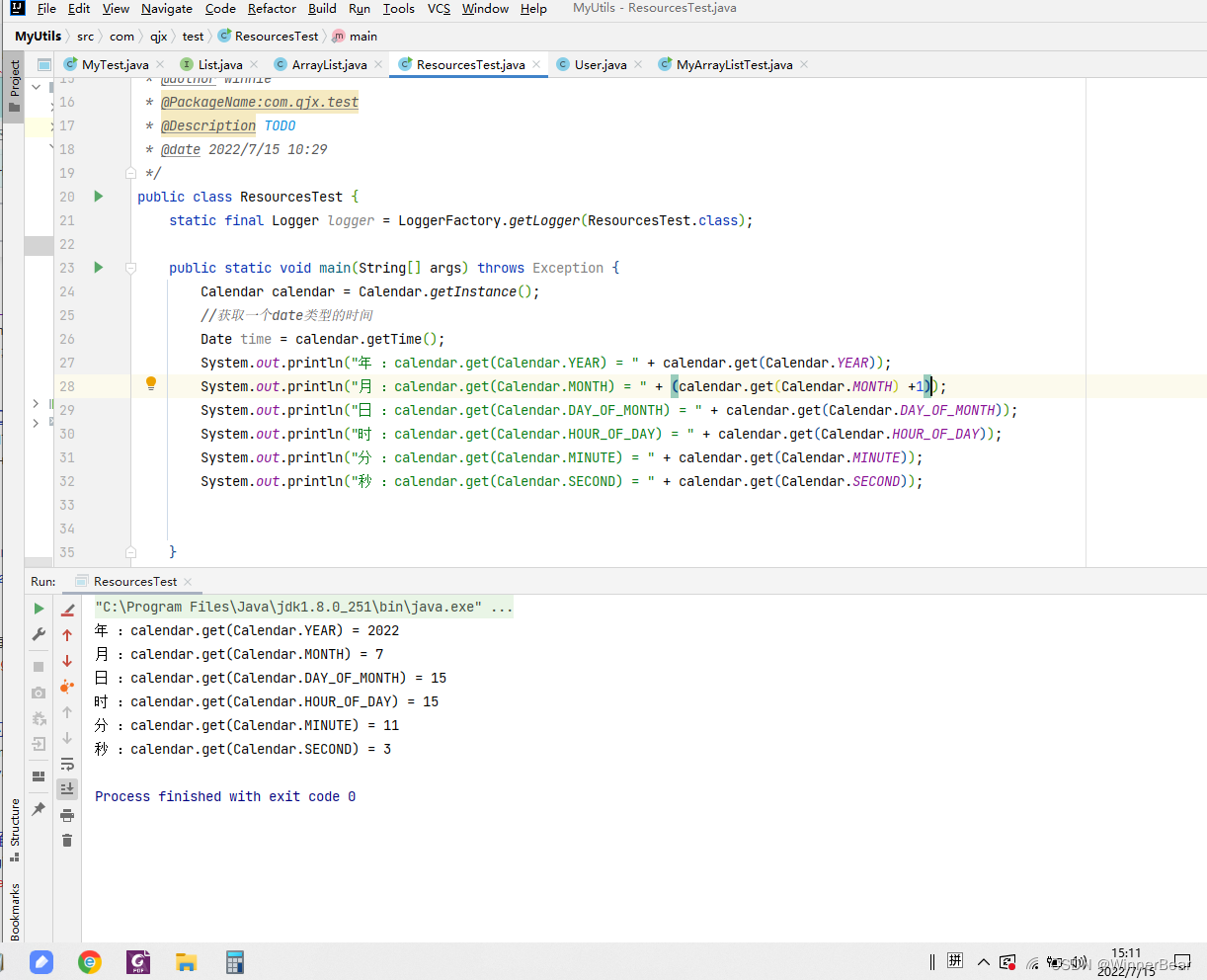
Task: Click the red Up stack trace arrow
Action: click(67, 635)
